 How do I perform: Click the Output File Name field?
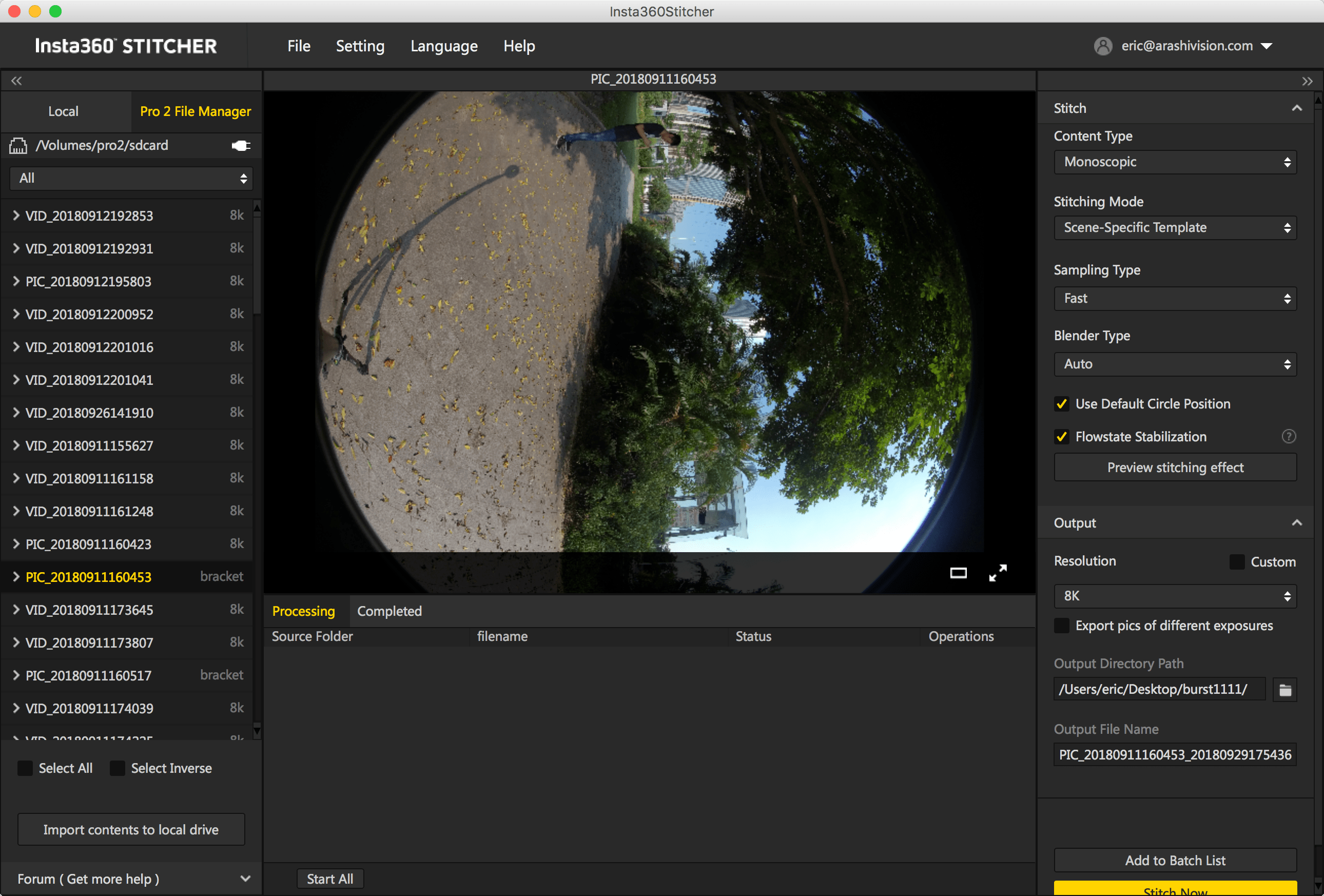coord(1175,755)
